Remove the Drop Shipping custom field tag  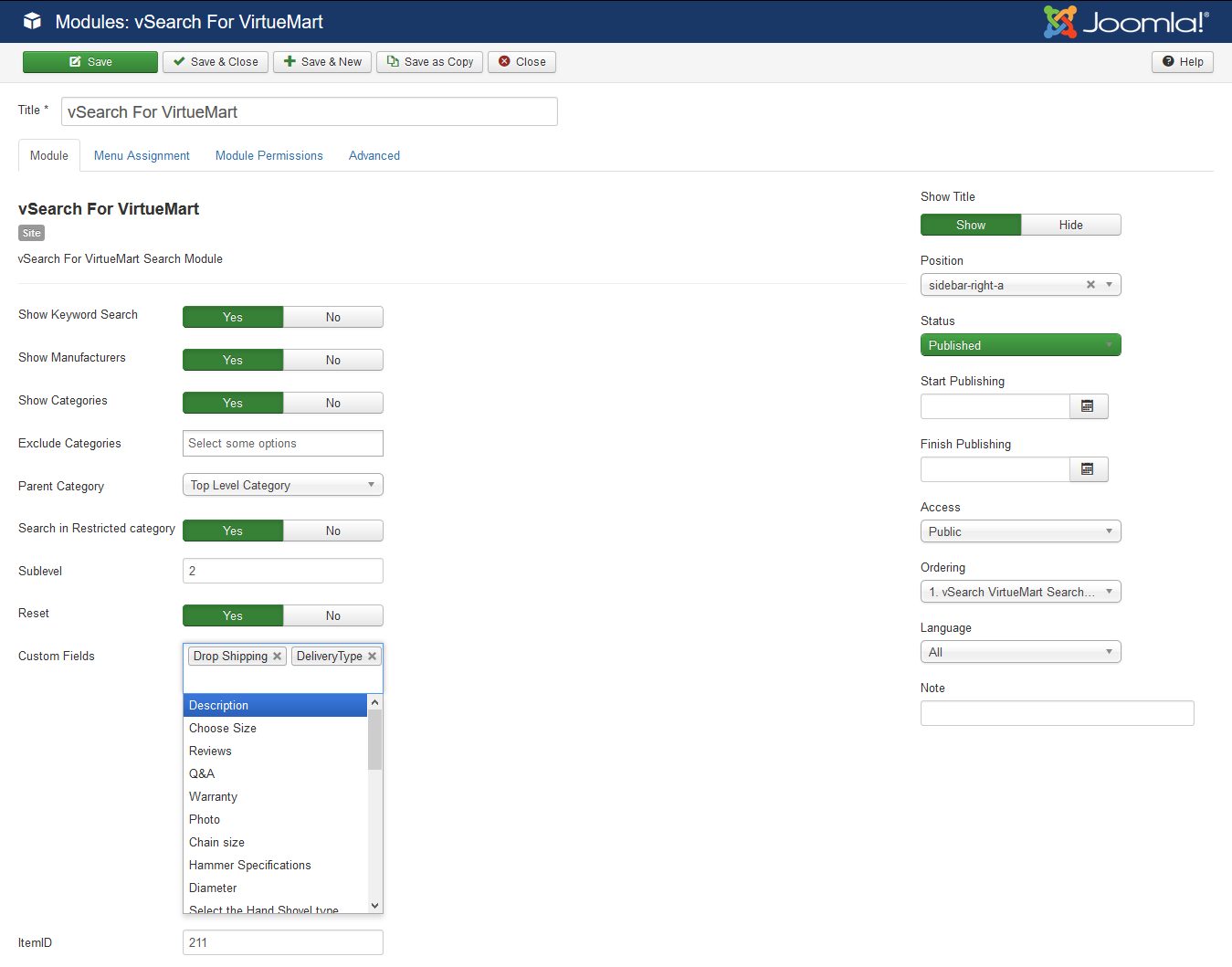pyautogui.click(x=278, y=657)
